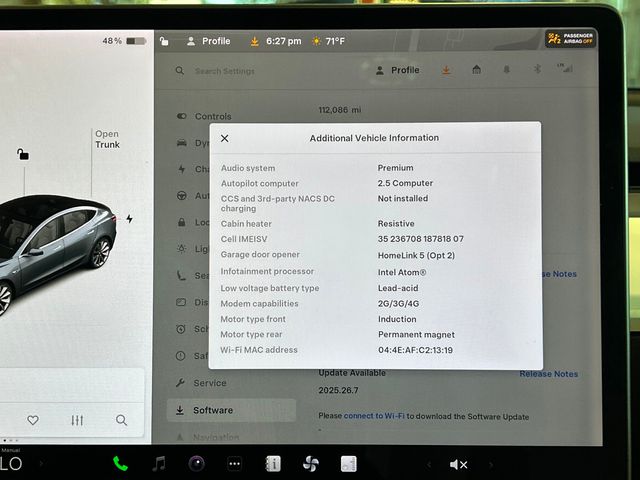Unmute the volume speaker icon

[458, 464]
